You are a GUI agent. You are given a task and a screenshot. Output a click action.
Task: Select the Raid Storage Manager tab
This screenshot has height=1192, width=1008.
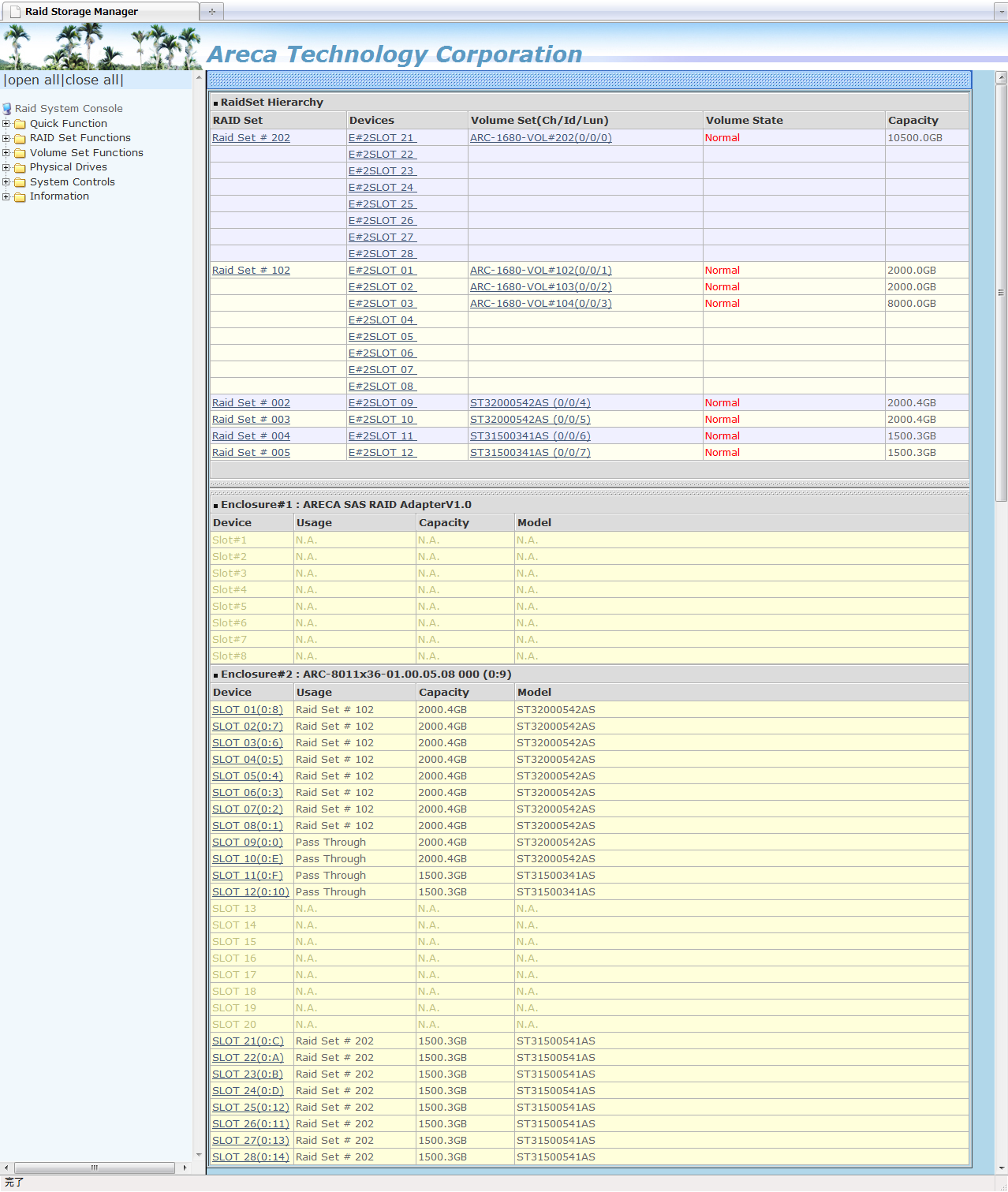(x=81, y=12)
